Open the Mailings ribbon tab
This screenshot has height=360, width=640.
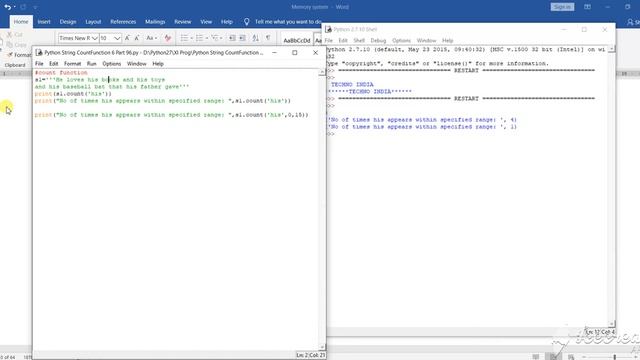155,22
